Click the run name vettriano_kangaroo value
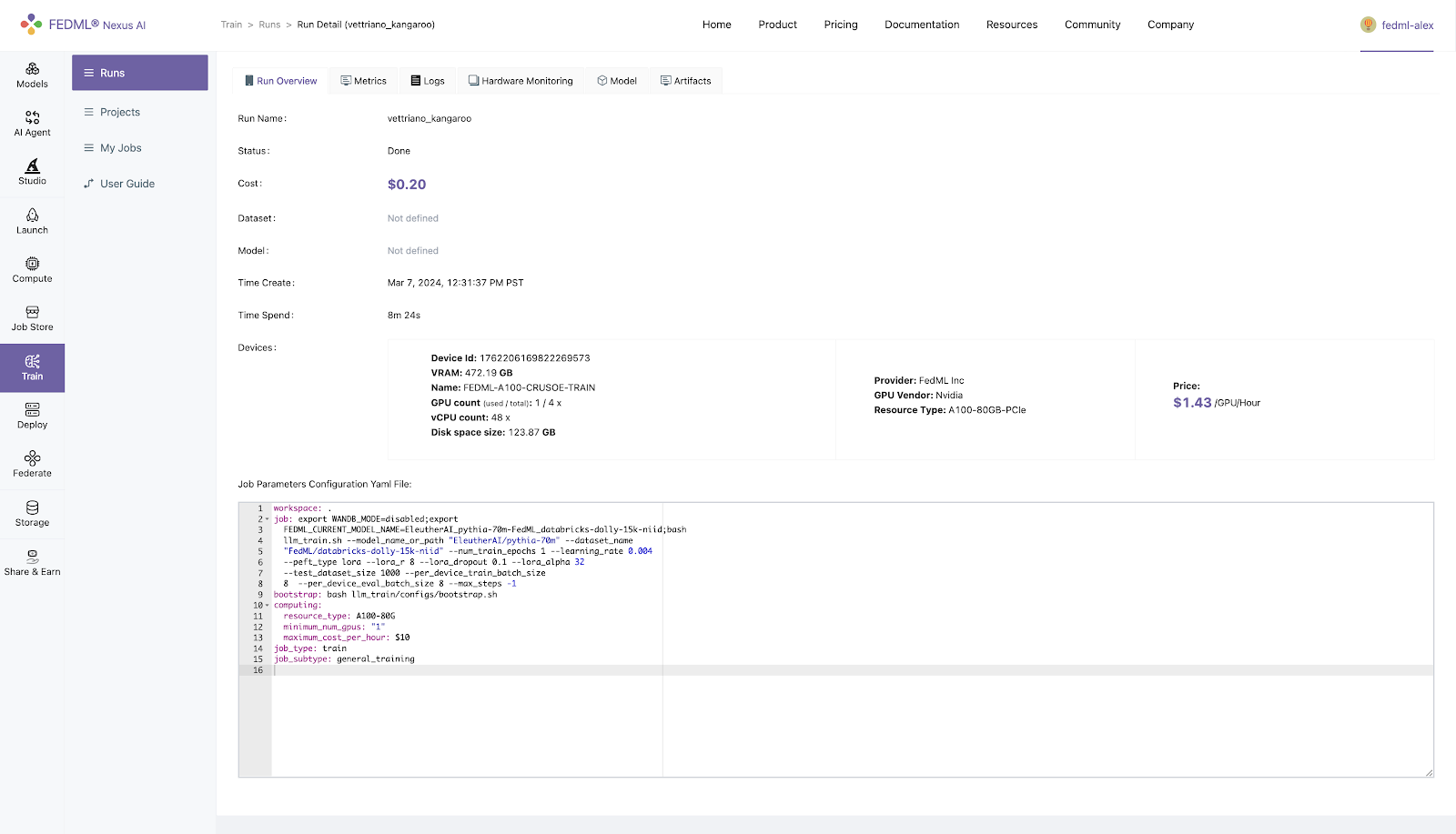The image size is (1456, 834). tap(430, 118)
